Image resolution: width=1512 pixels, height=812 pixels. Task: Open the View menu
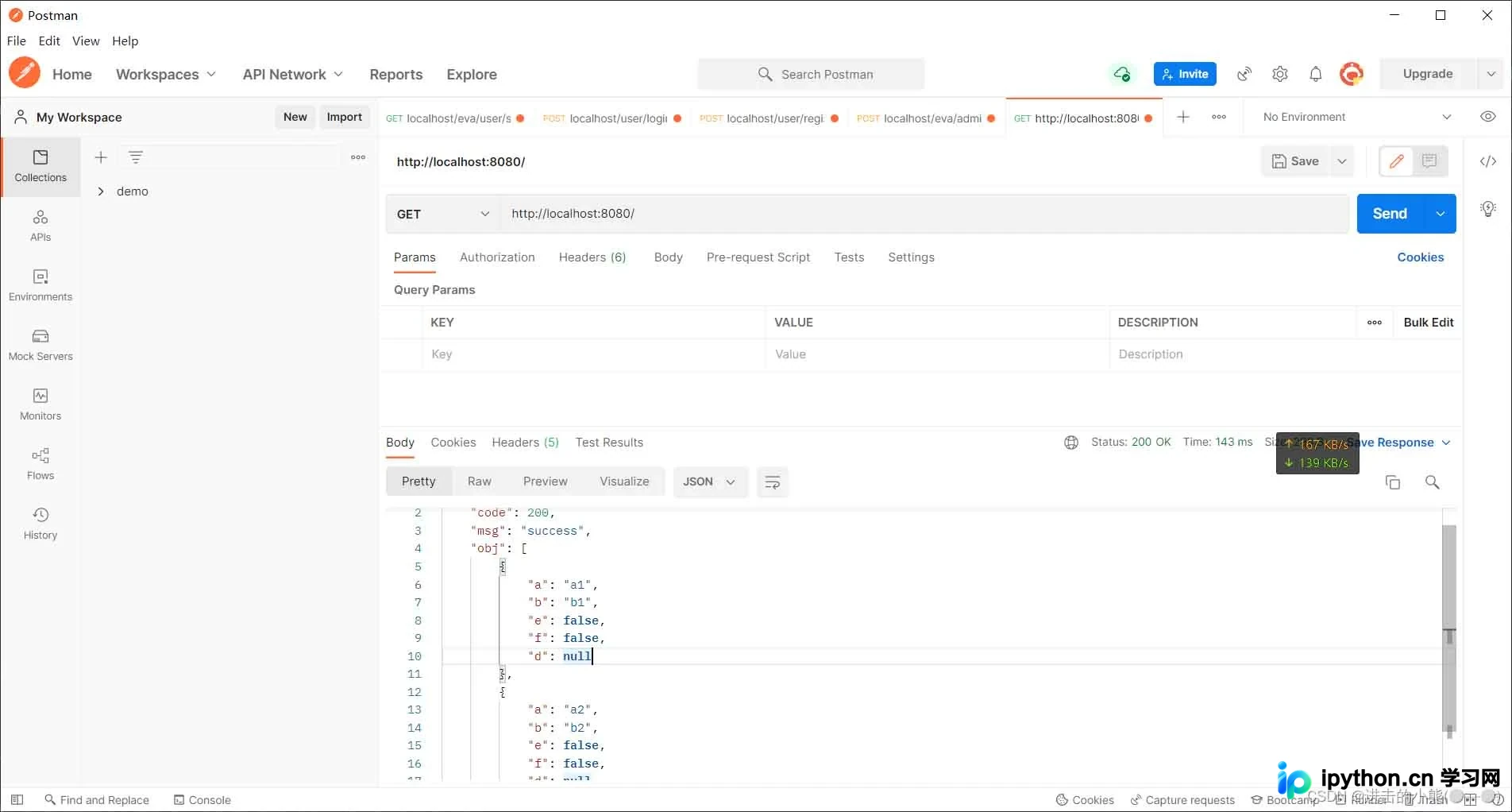[86, 41]
